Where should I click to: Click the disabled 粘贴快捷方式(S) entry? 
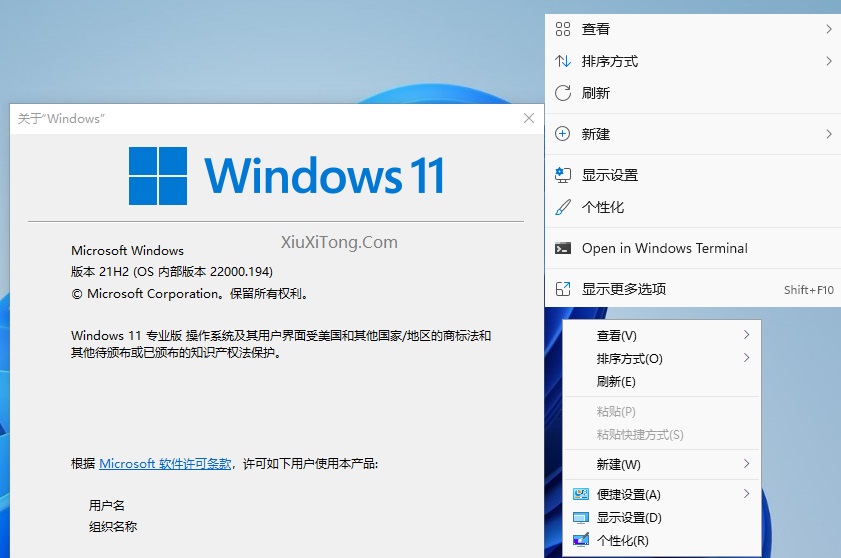point(662,435)
